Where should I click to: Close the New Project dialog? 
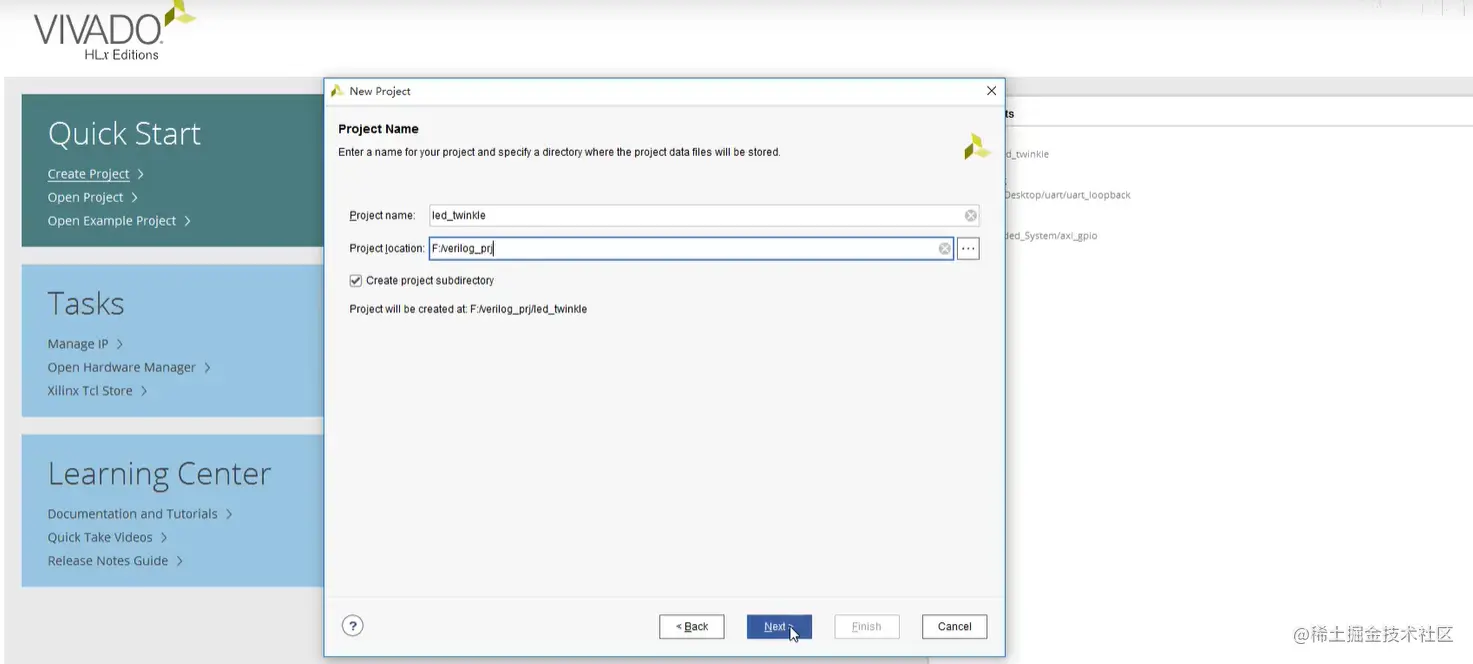pos(991,91)
